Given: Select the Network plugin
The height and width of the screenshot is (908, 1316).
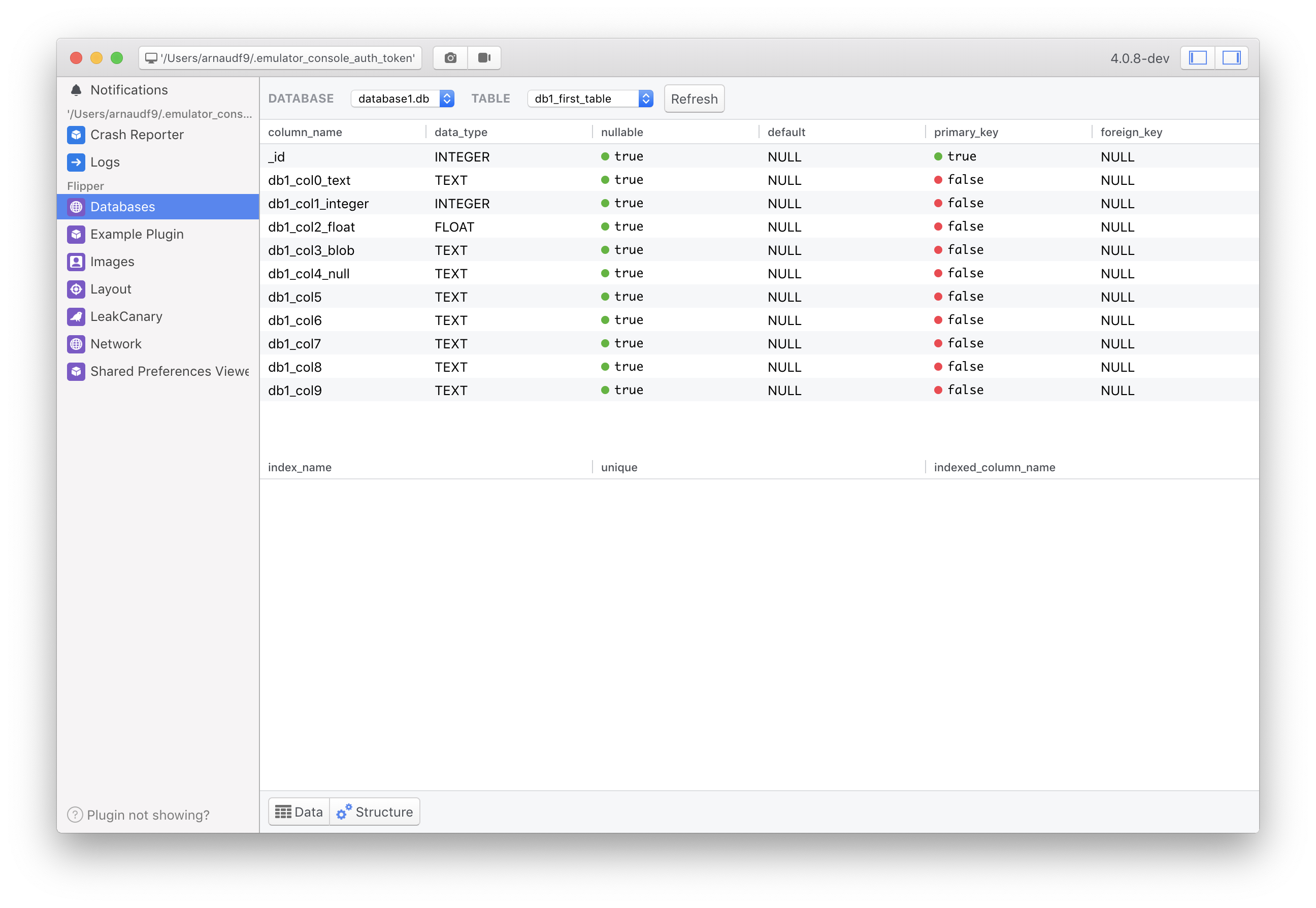Looking at the screenshot, I should tap(116, 344).
